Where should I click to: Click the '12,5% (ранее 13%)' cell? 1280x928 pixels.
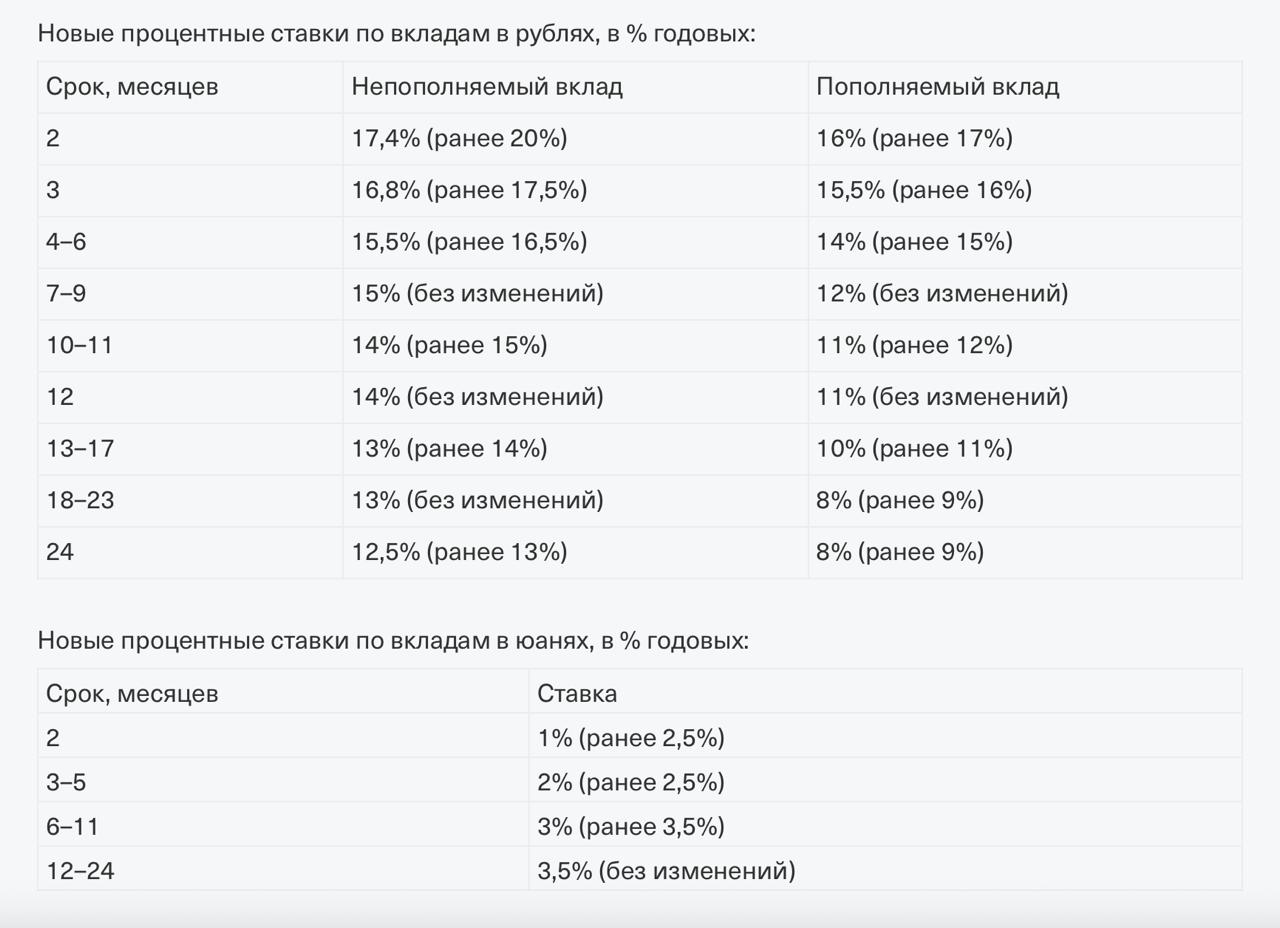pos(459,552)
